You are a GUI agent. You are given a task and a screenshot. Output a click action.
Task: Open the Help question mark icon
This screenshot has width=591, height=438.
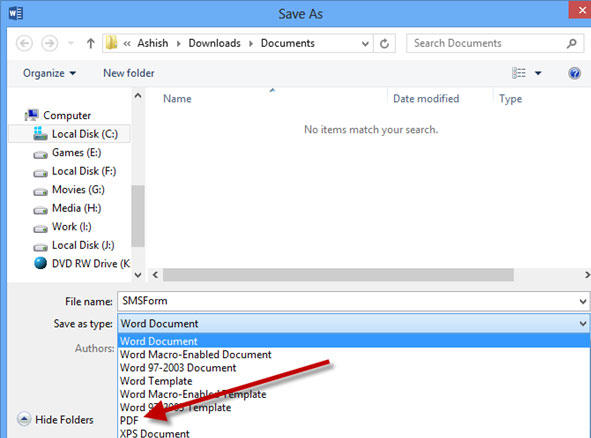tap(574, 73)
